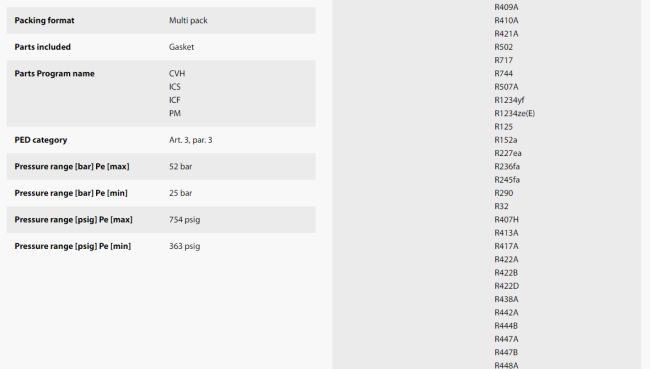Image resolution: width=650 pixels, height=369 pixels.
Task: Click the Gasket parts included value
Action: pyautogui.click(x=181, y=47)
